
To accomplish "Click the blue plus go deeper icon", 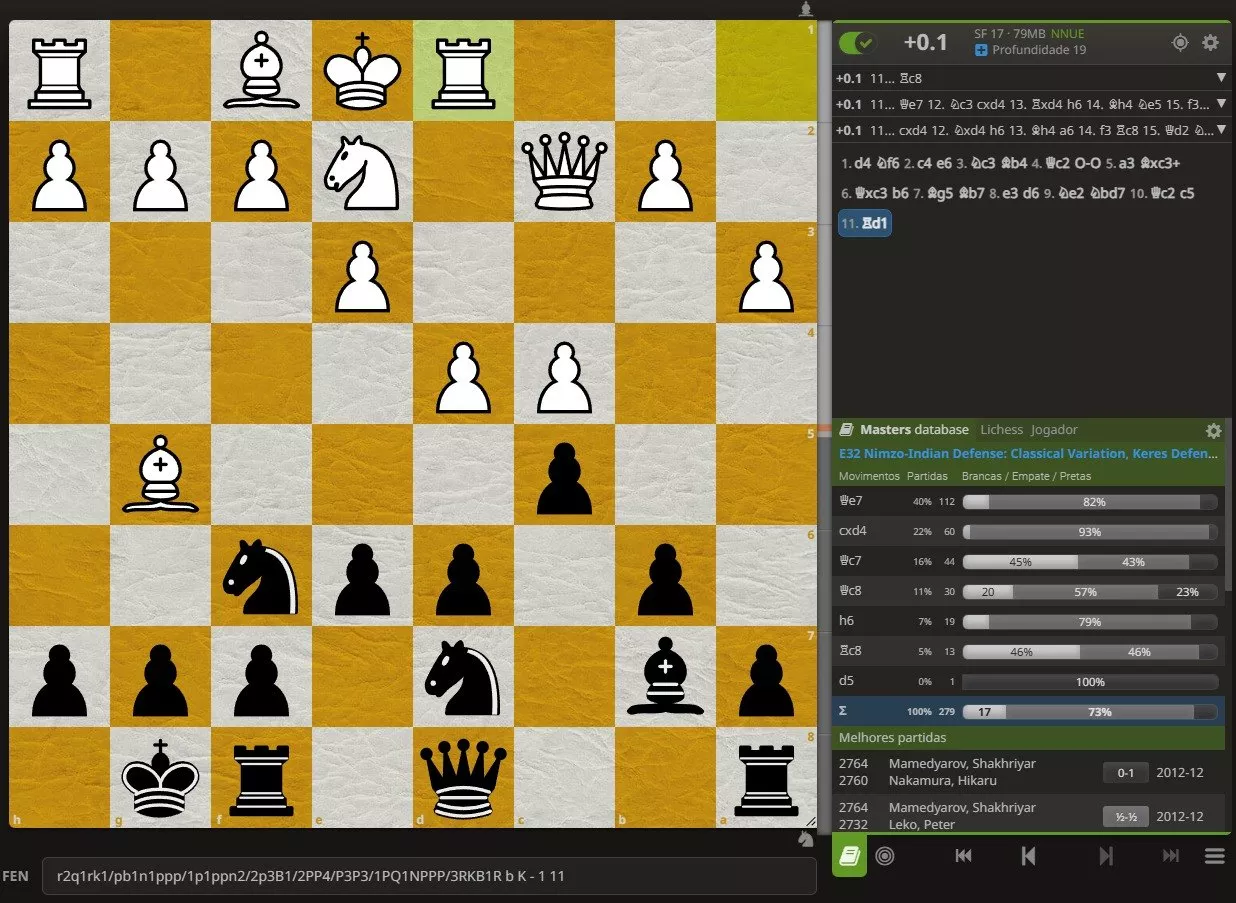I will tap(981, 50).
